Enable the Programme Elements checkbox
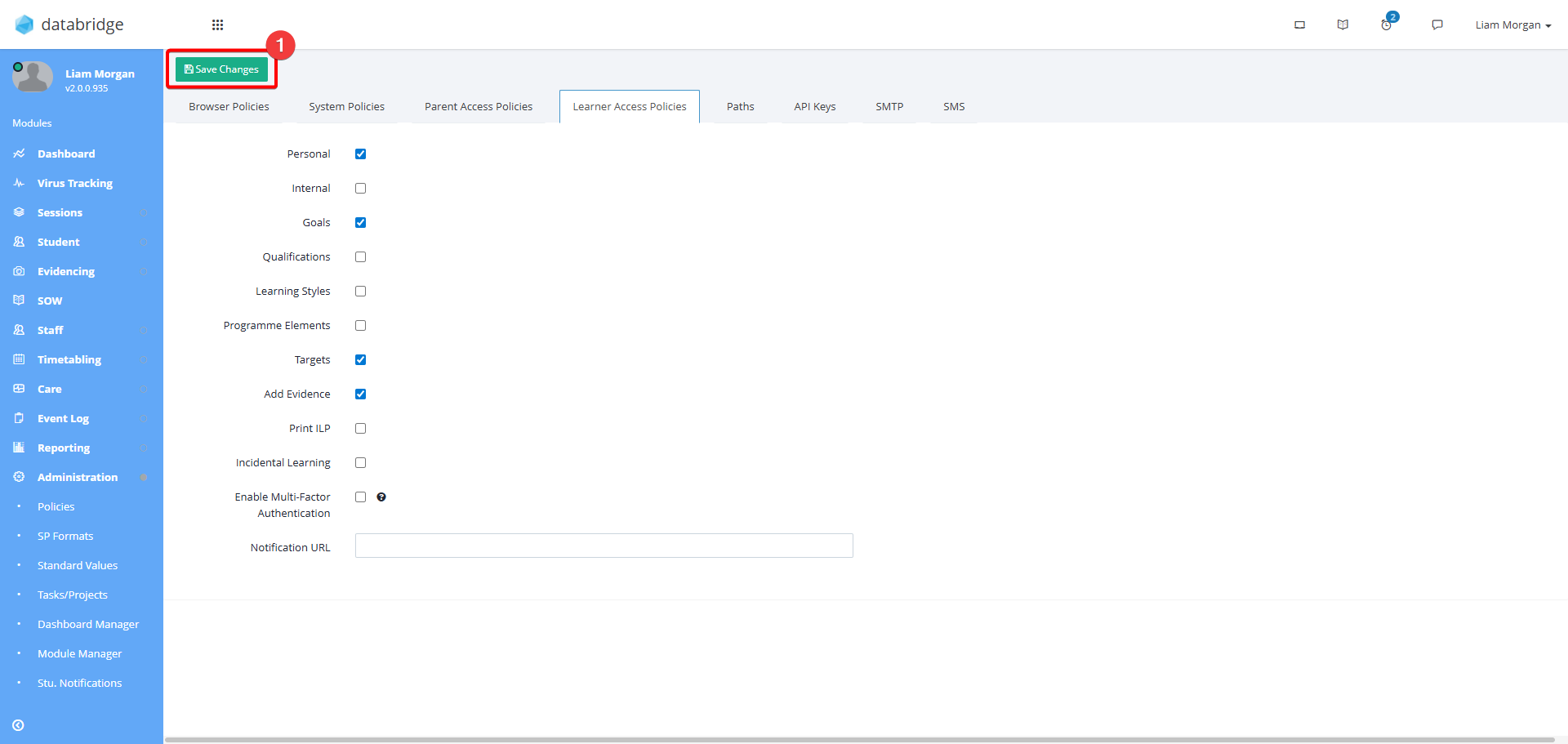Screen dimensions: 1568x744 [x=360, y=325]
